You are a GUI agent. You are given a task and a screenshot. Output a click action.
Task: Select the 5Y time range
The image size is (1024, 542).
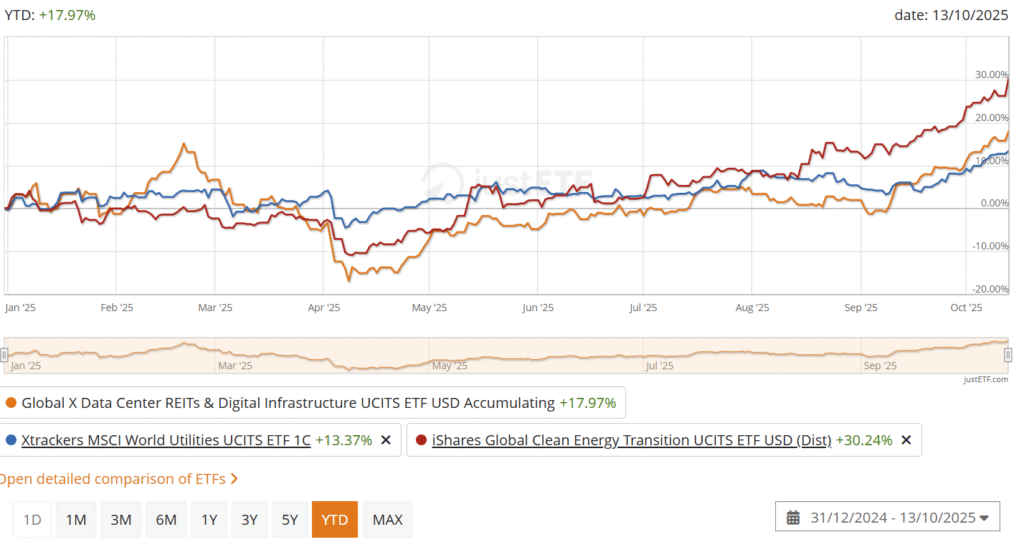tap(290, 520)
